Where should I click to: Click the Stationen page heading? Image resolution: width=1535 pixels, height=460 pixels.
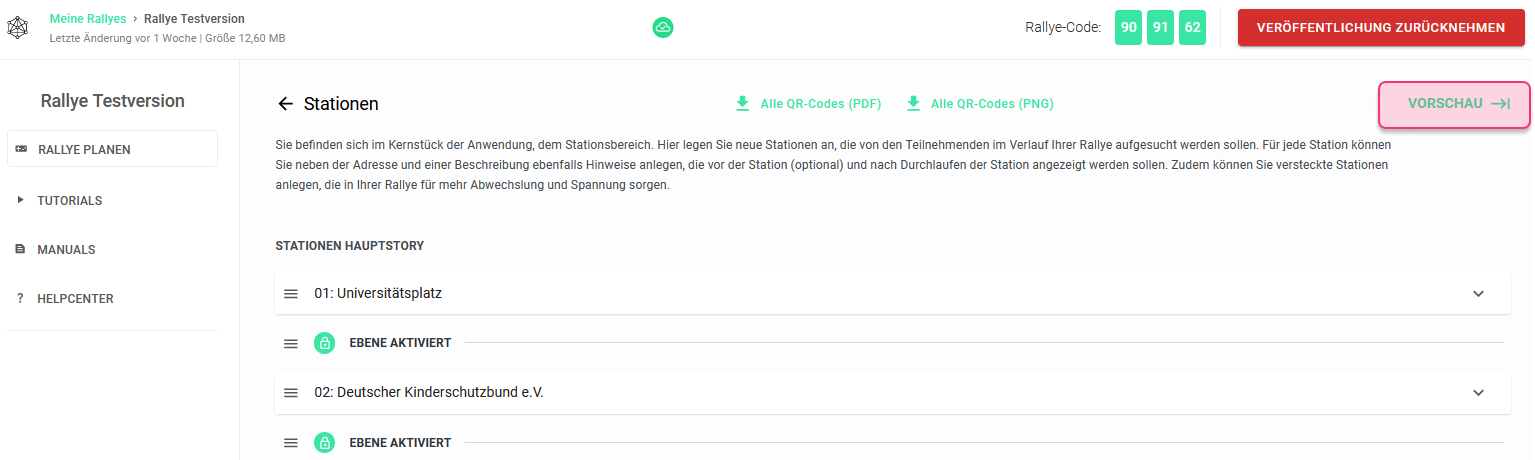click(341, 104)
